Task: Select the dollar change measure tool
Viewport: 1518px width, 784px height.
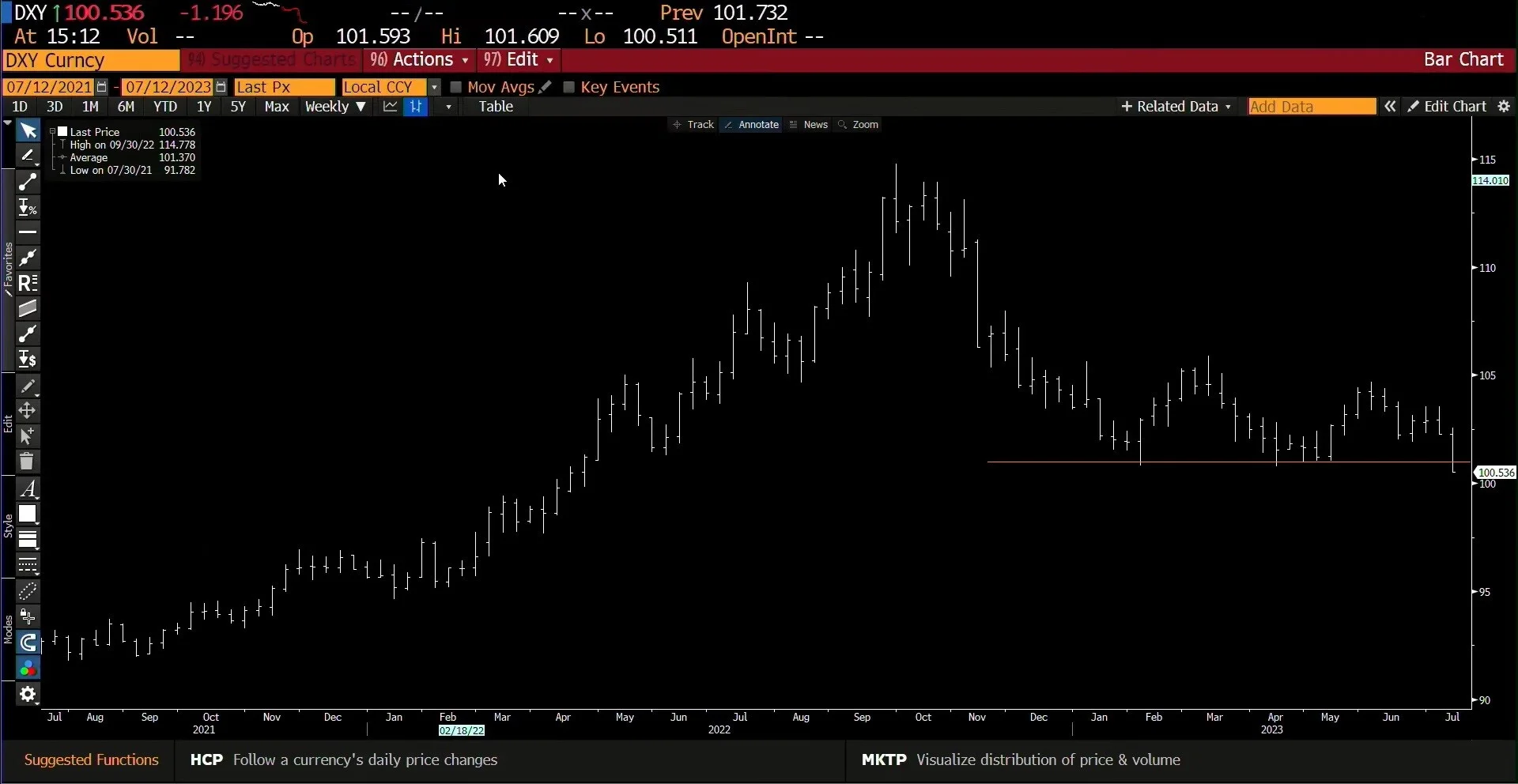Action: point(28,359)
